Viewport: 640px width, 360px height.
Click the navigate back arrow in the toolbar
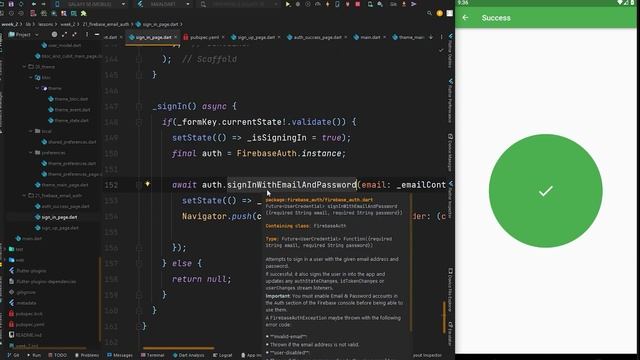(x=34, y=4)
